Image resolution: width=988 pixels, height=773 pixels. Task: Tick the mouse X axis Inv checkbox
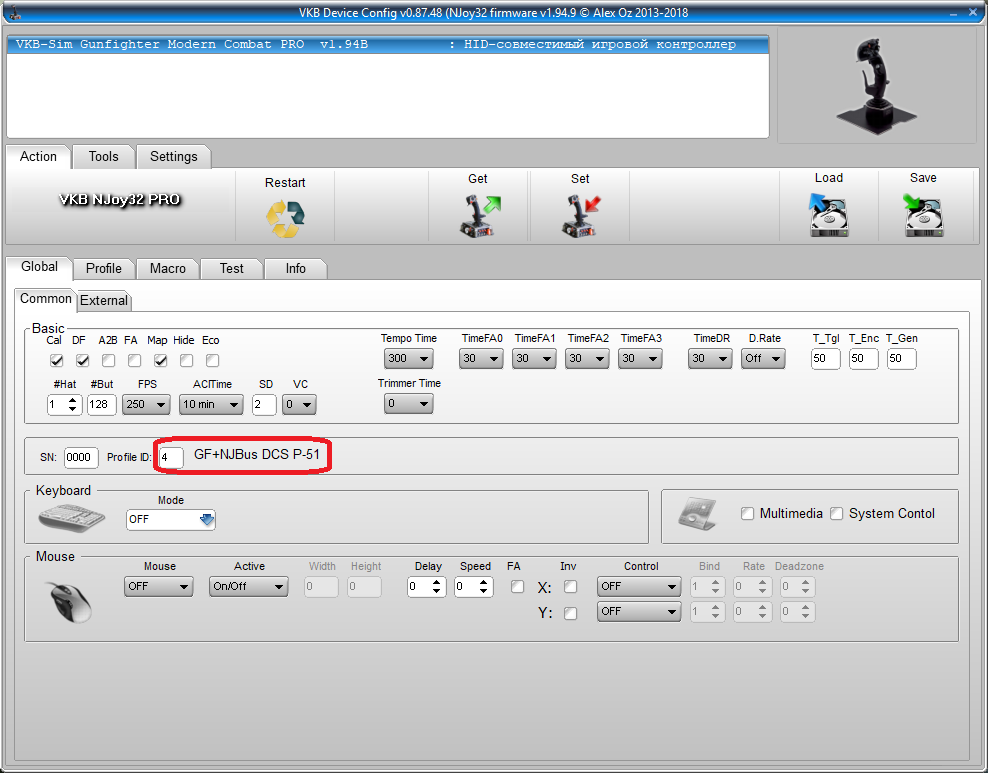(570, 587)
